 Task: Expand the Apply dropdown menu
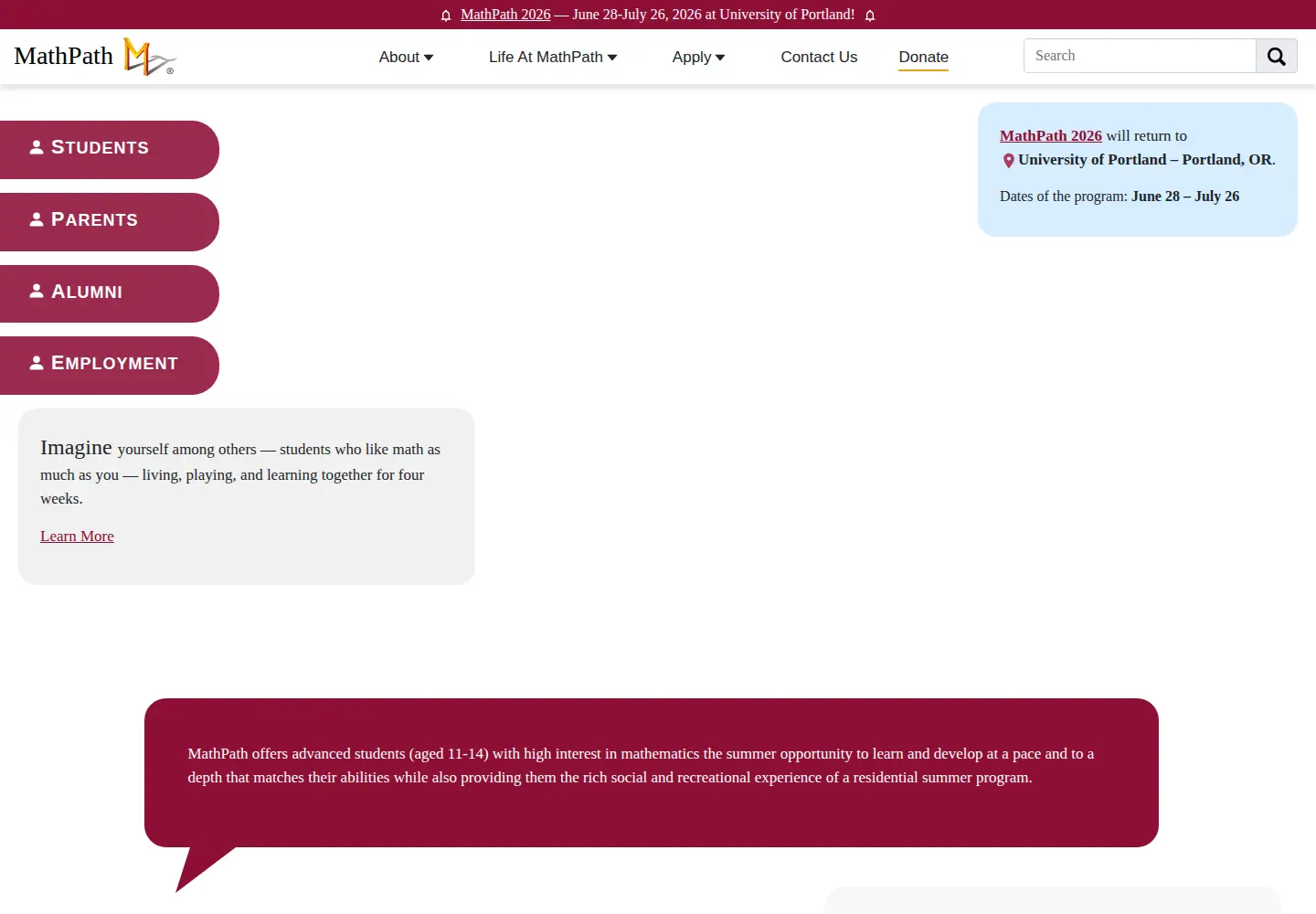pos(699,57)
